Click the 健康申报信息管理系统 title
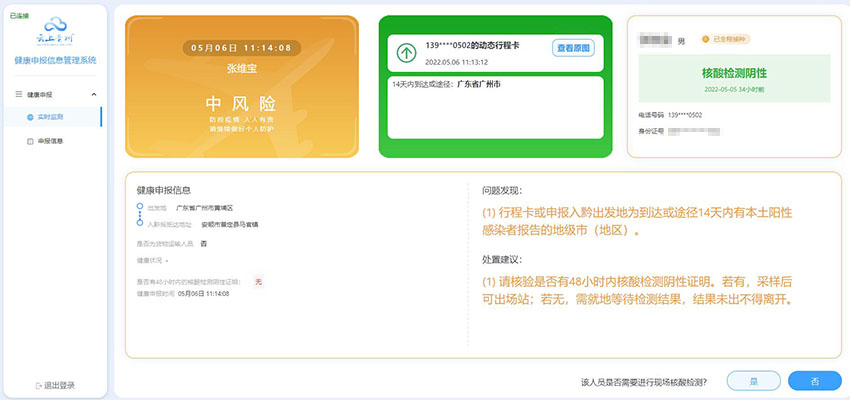 [x=55, y=60]
